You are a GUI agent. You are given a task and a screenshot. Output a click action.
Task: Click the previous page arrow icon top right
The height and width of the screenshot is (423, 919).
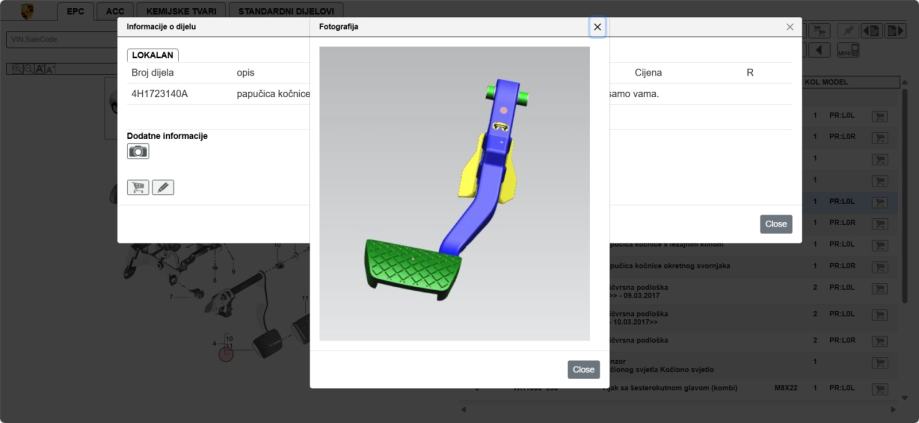870,33
